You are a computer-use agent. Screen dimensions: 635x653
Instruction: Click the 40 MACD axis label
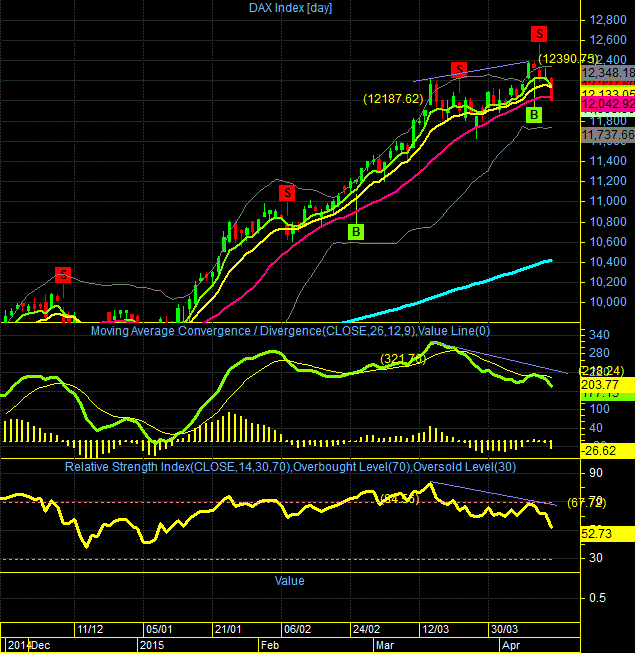(596, 428)
